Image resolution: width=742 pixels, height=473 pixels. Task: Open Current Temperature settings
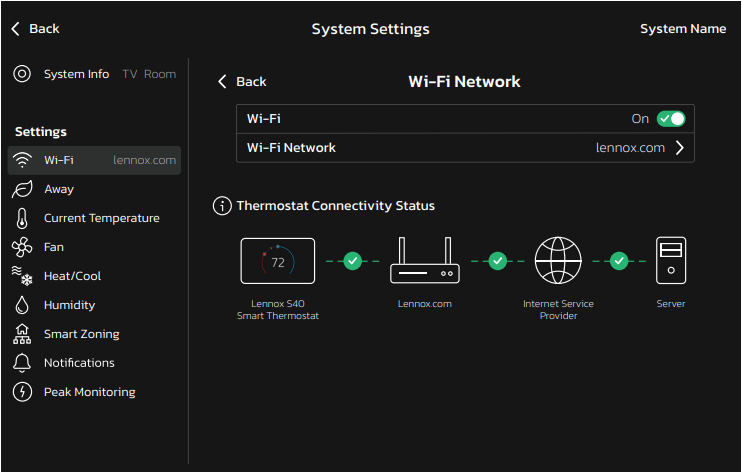[x=94, y=219]
